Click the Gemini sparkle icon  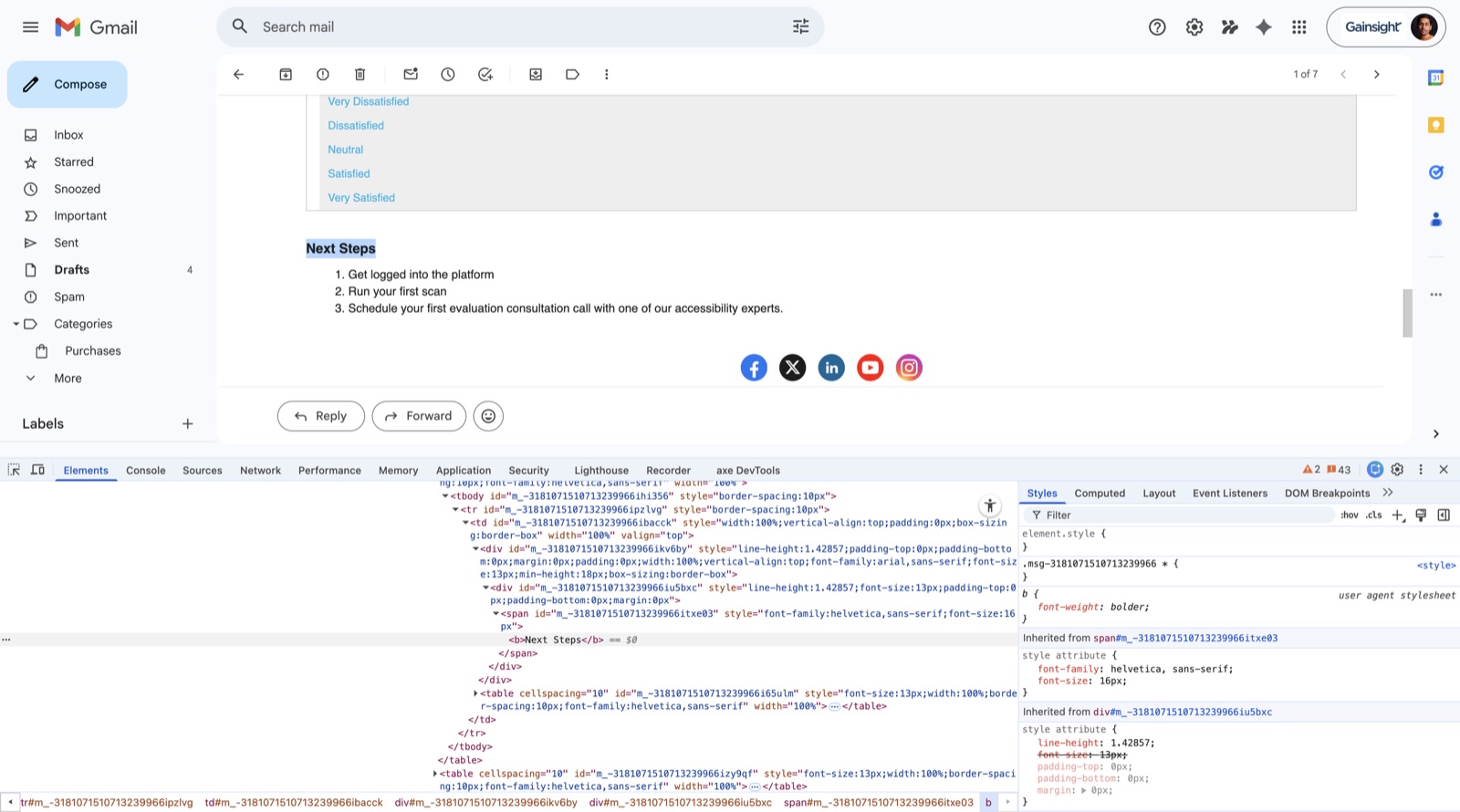(x=1264, y=26)
